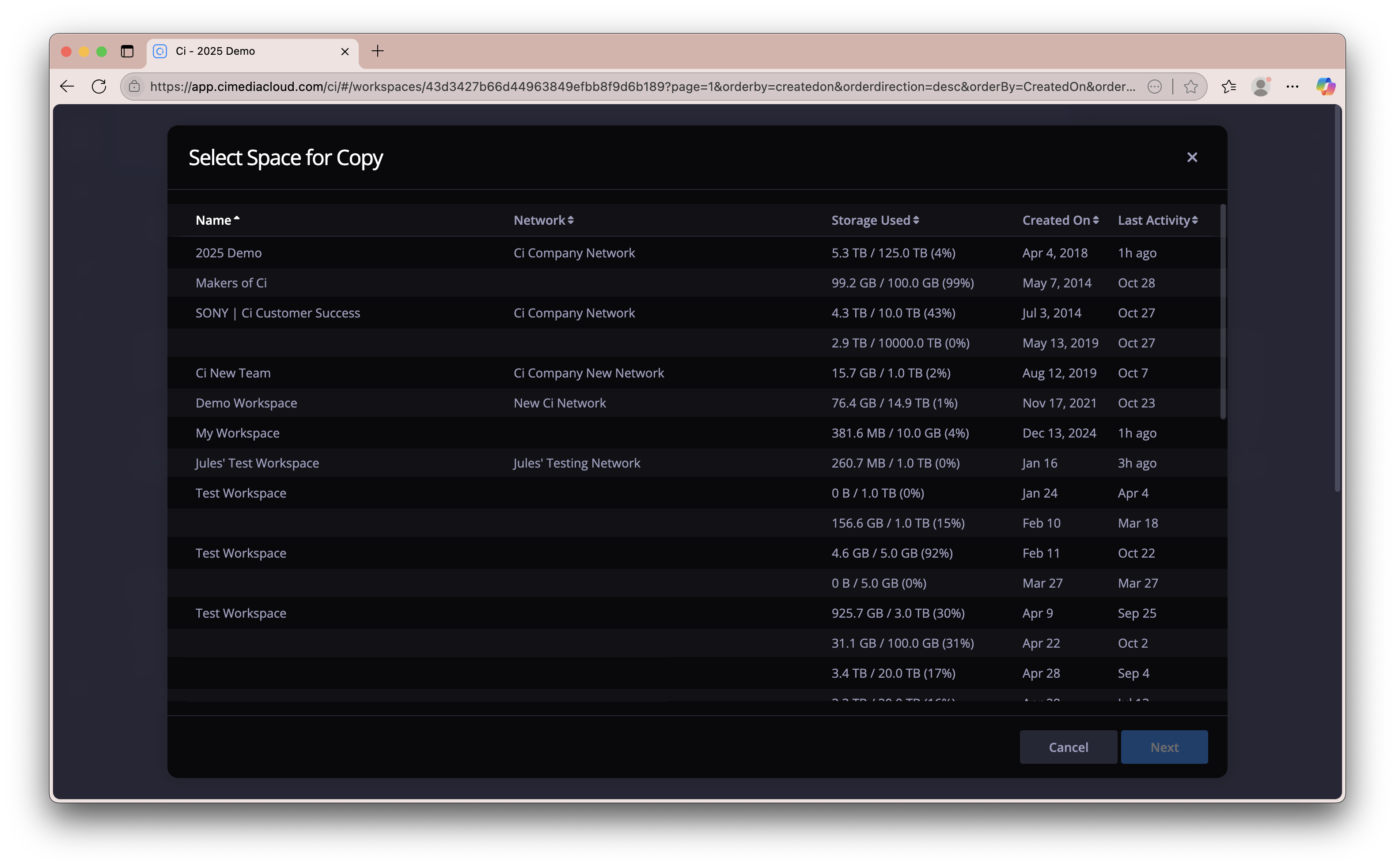
Task: Launch the Copilot icon
Action: pyautogui.click(x=1326, y=87)
